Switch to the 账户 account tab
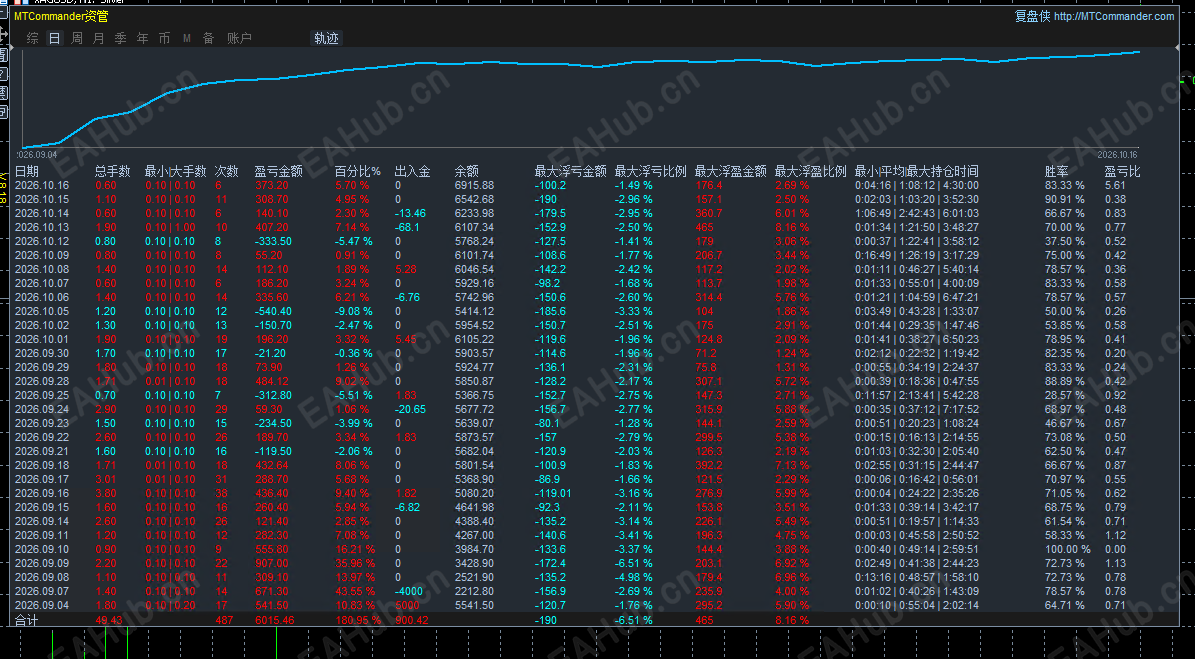 [239, 38]
